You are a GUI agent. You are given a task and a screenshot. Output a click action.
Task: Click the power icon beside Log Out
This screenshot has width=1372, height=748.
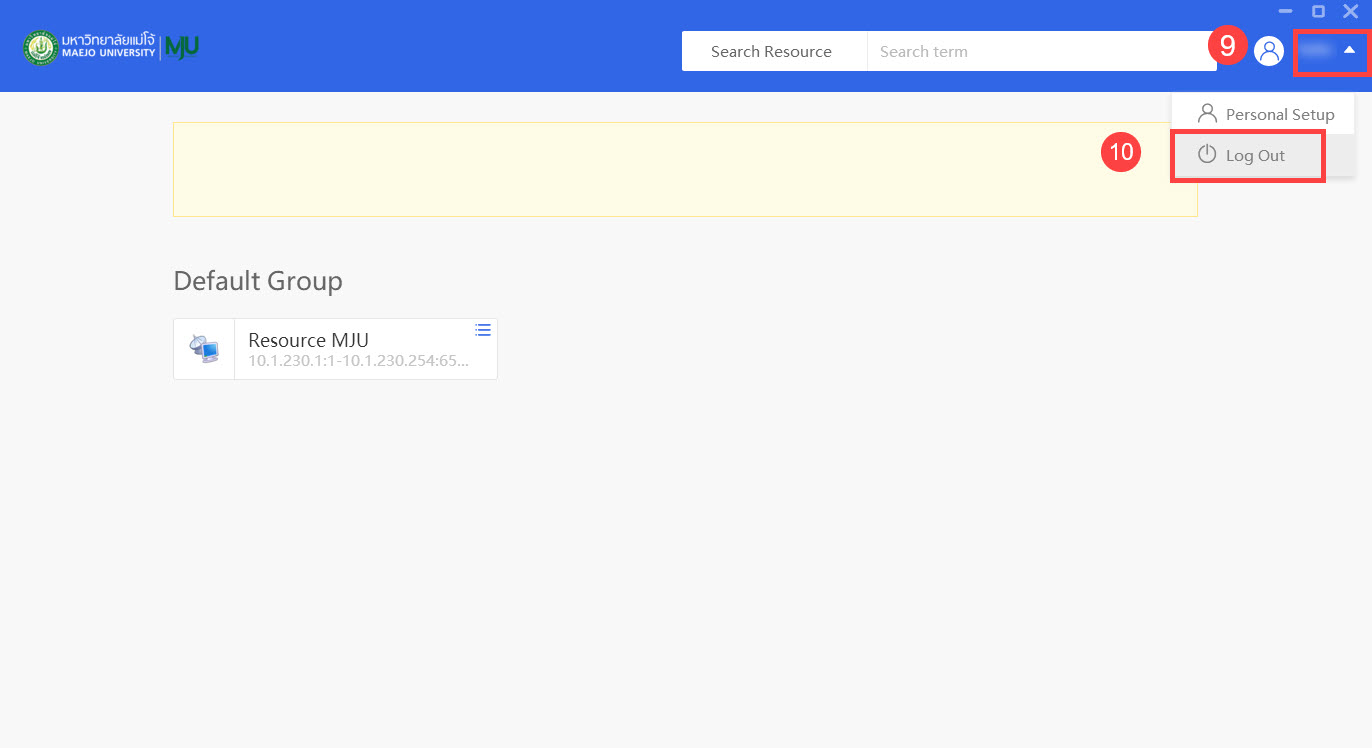[1207, 155]
